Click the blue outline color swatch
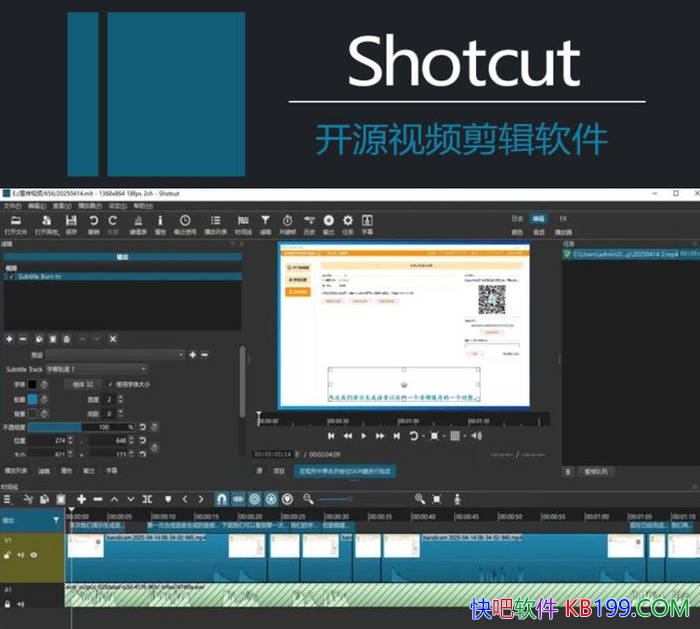700x629 pixels. [32, 399]
